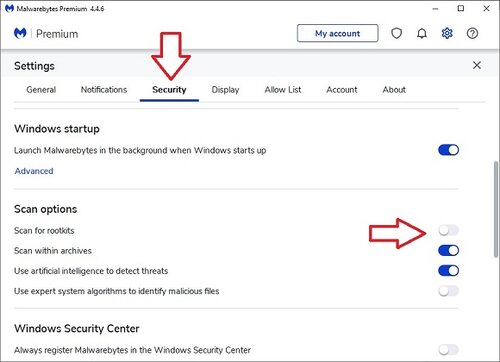
Task: Click the Scan options heading
Action: pos(46,209)
